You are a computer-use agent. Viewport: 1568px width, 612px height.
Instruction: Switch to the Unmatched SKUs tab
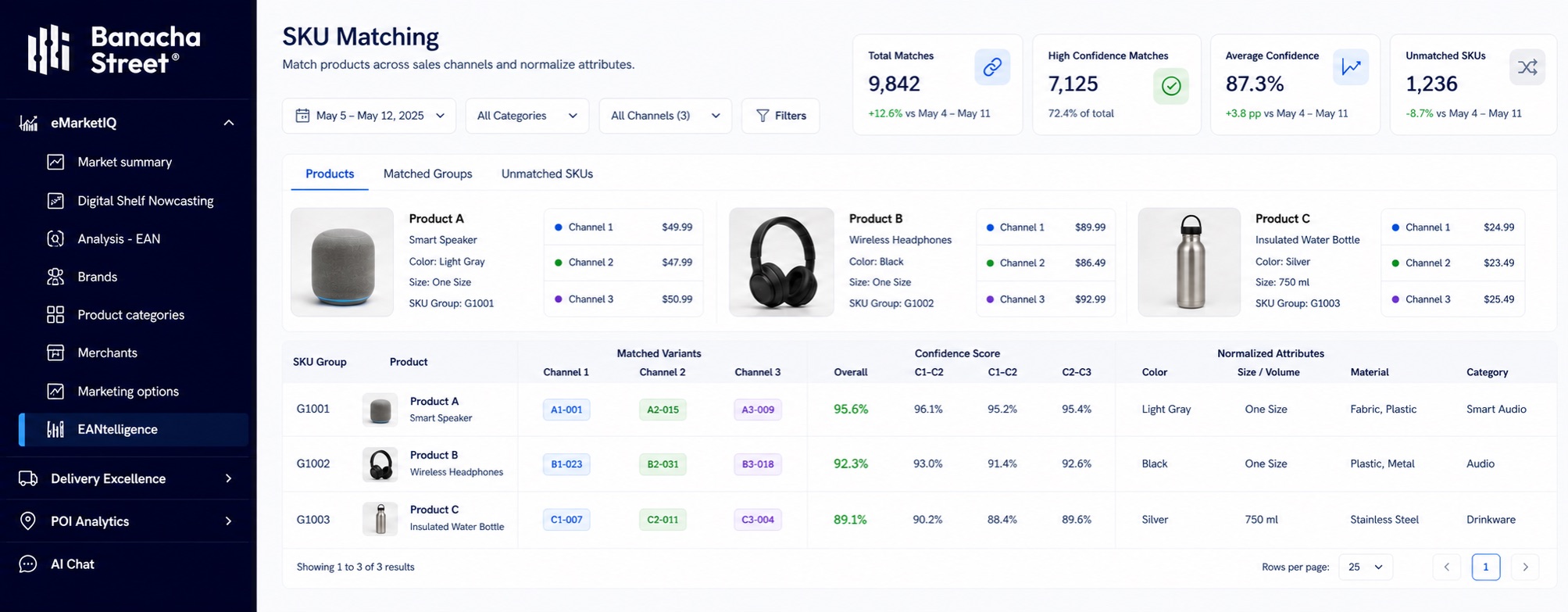[547, 174]
